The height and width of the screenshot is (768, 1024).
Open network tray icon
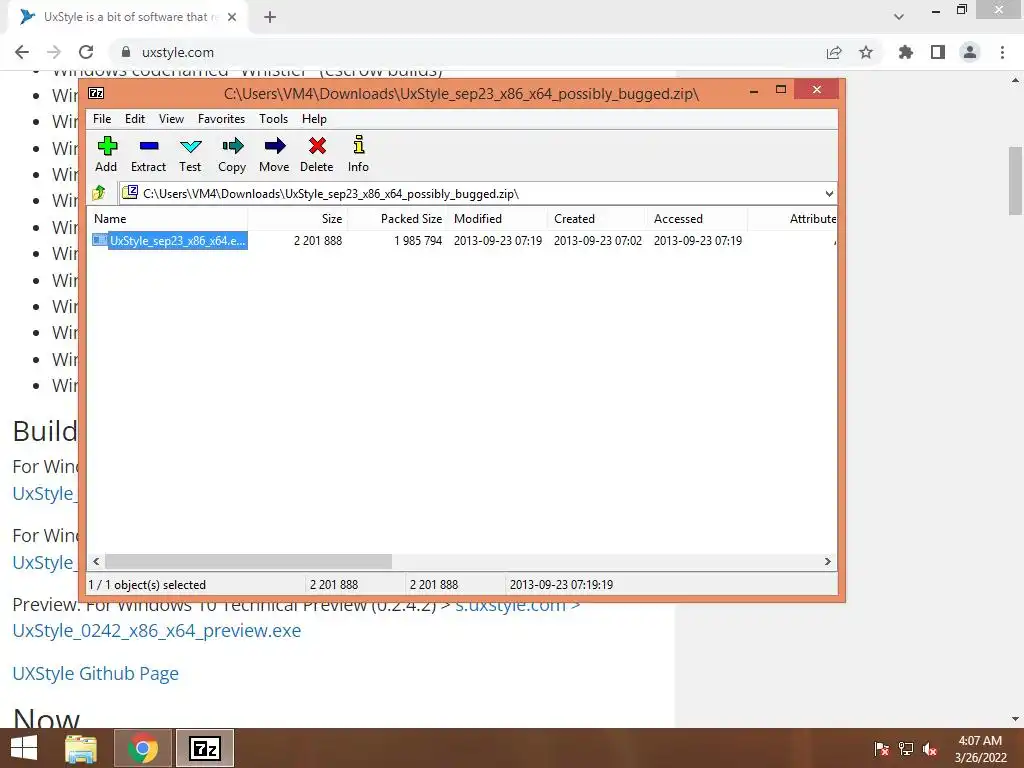click(906, 749)
